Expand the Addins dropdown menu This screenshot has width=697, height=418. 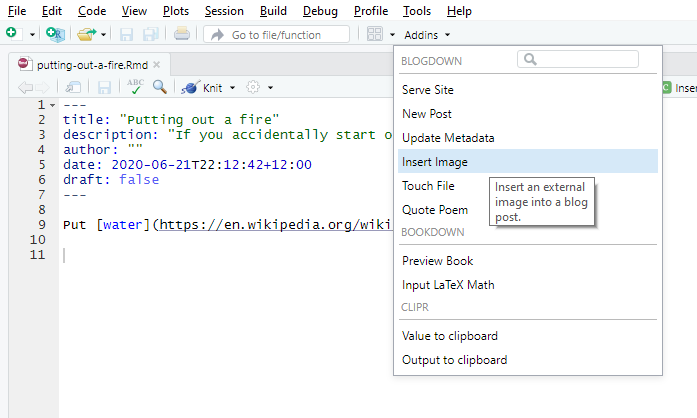pos(427,35)
